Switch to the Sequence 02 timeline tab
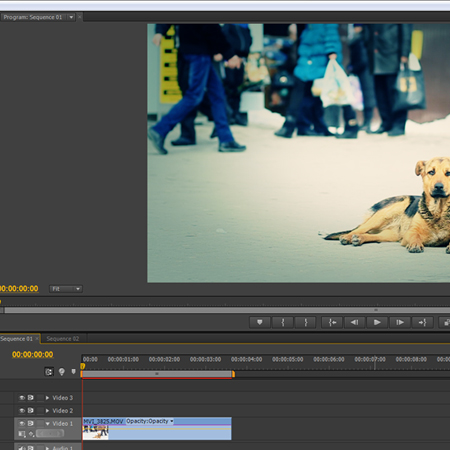This screenshot has width=450, height=450. (x=63, y=339)
